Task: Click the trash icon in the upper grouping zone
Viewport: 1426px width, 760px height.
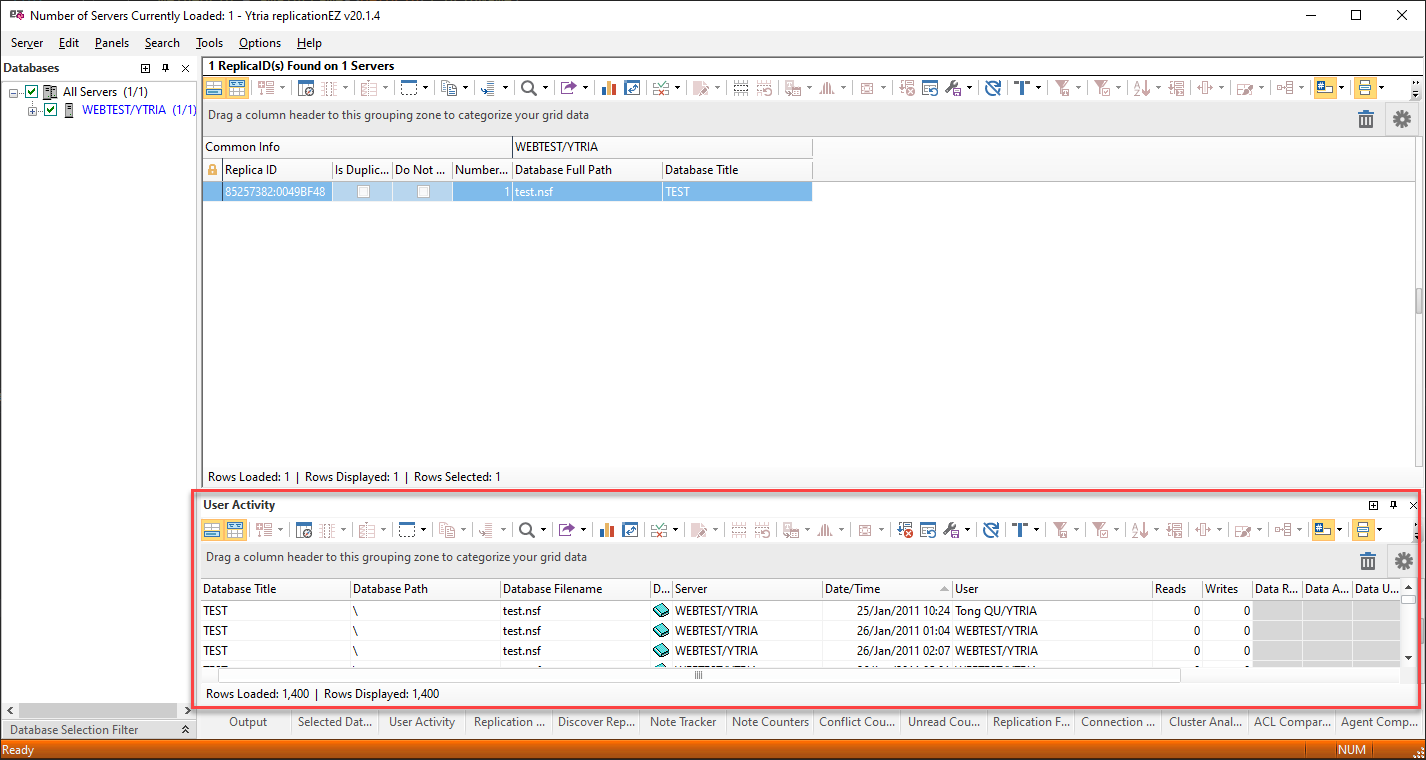Action: click(1365, 119)
